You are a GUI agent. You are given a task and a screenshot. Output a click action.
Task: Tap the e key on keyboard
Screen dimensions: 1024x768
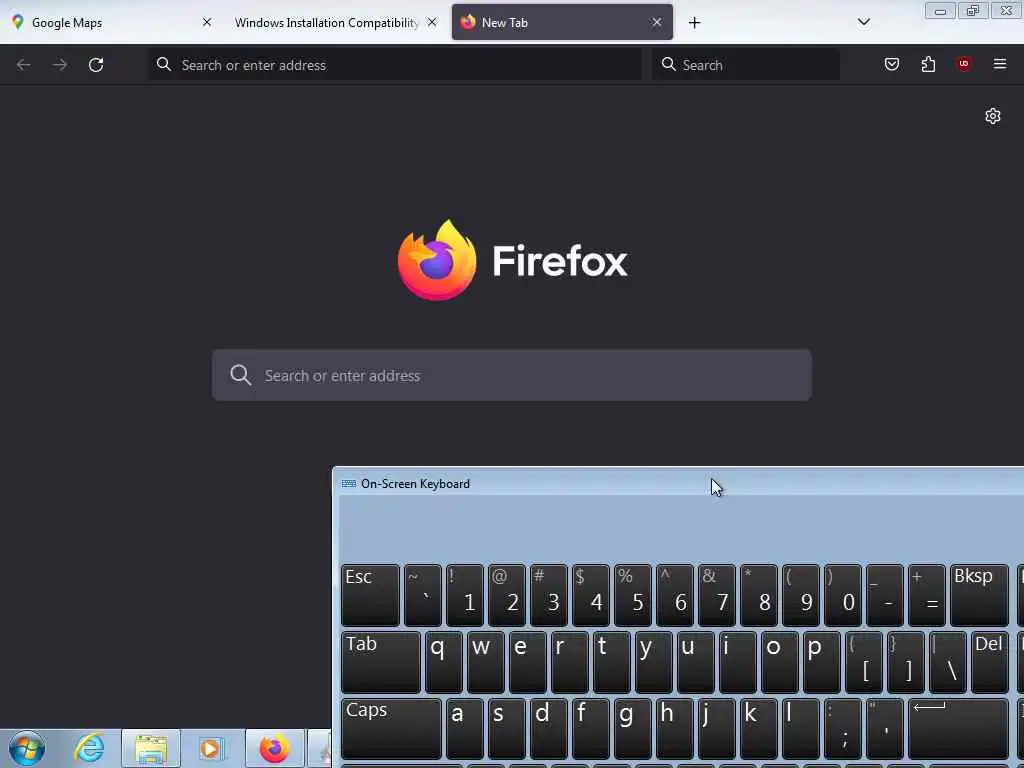tap(528, 662)
